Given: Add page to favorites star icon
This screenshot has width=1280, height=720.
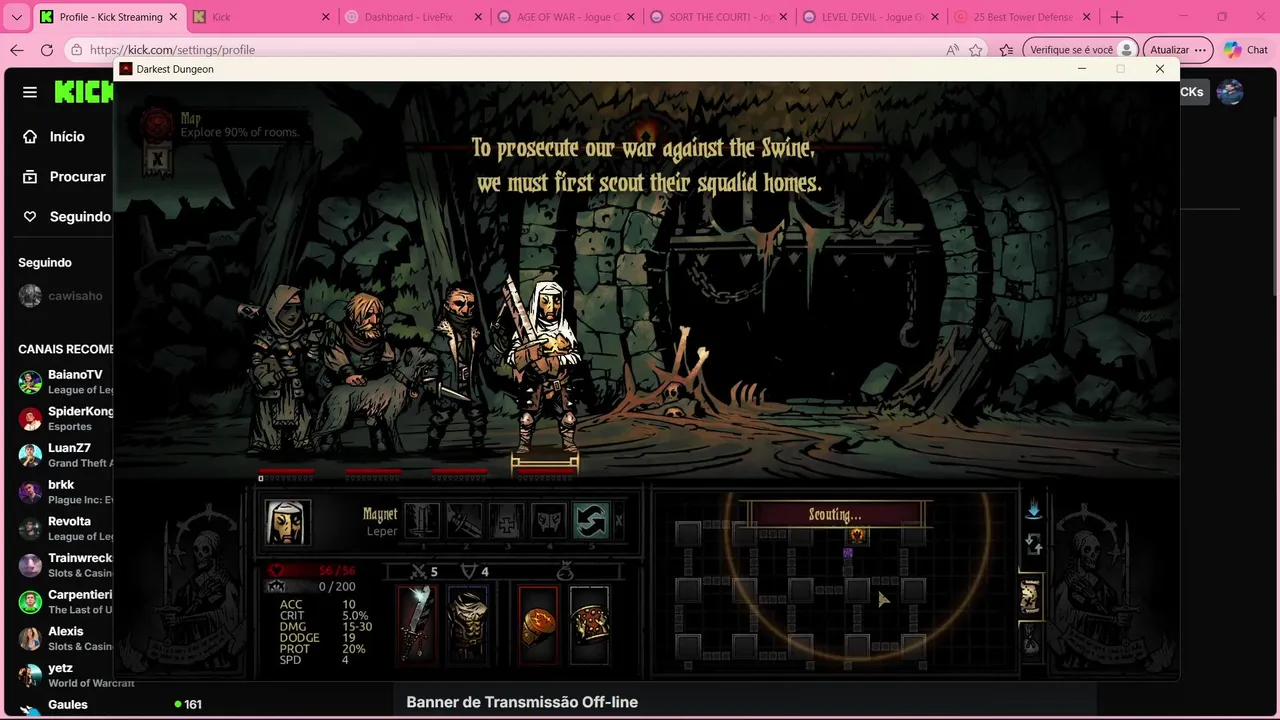Looking at the screenshot, I should coord(976,50).
